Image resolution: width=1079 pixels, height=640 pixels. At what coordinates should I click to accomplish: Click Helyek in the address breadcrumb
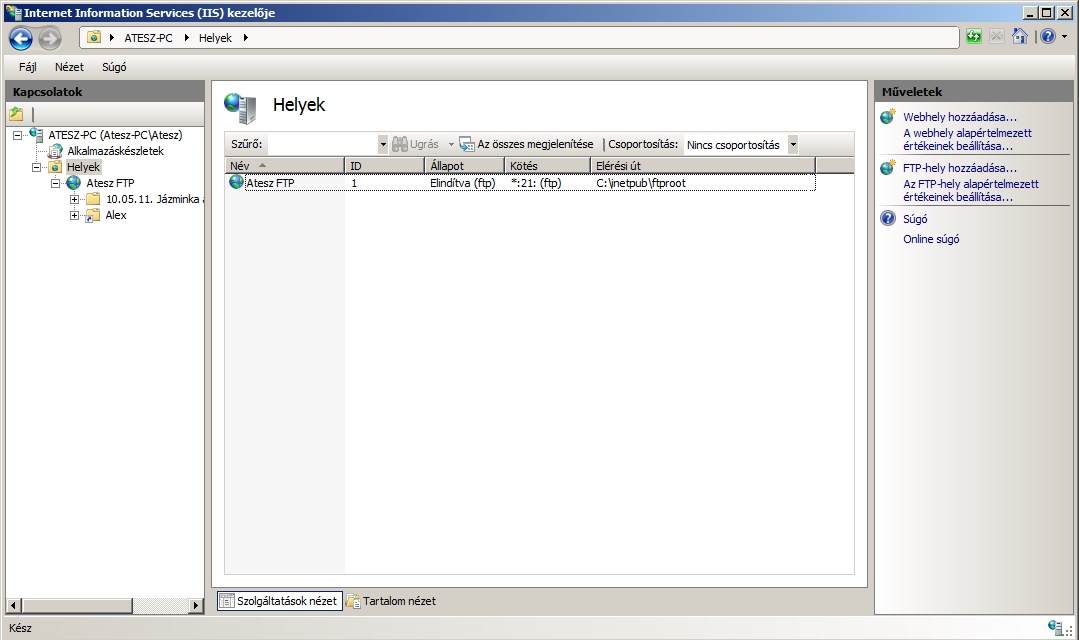tap(215, 38)
